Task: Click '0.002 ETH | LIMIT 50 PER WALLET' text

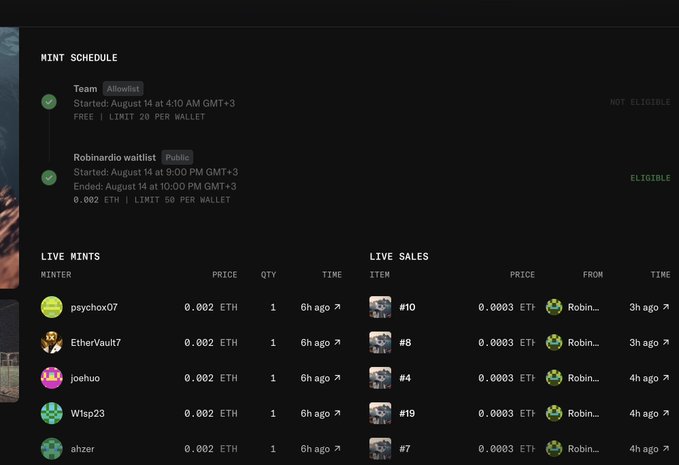Action: 152,200
